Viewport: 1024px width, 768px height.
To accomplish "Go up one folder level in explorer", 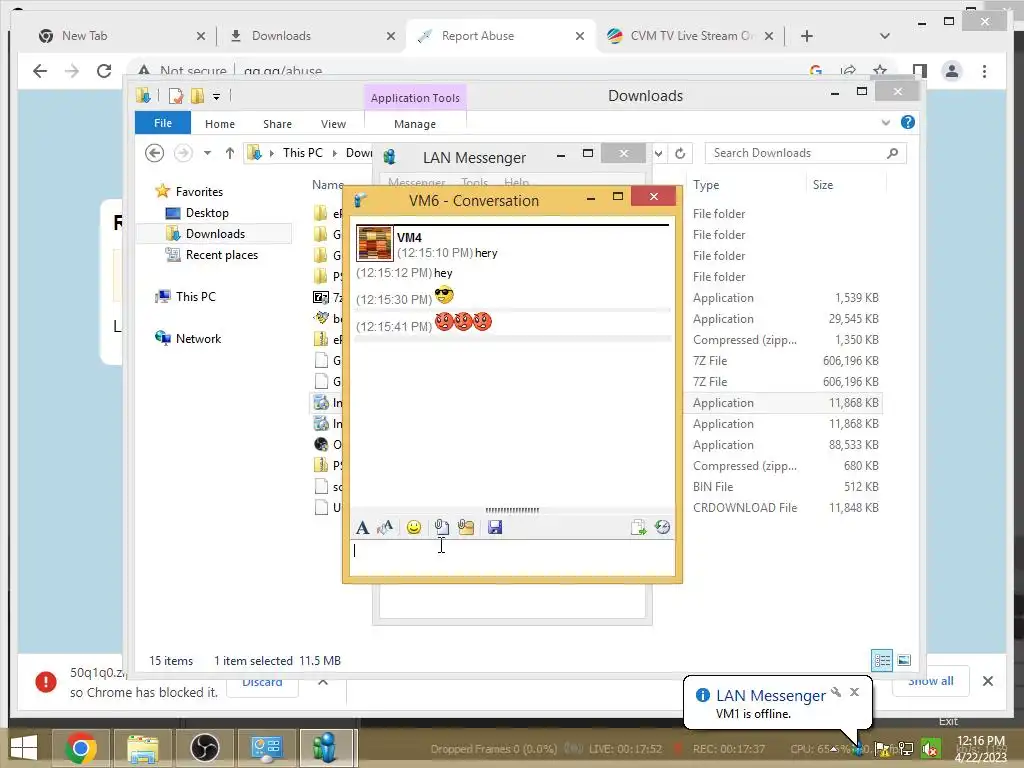I will [x=230, y=153].
